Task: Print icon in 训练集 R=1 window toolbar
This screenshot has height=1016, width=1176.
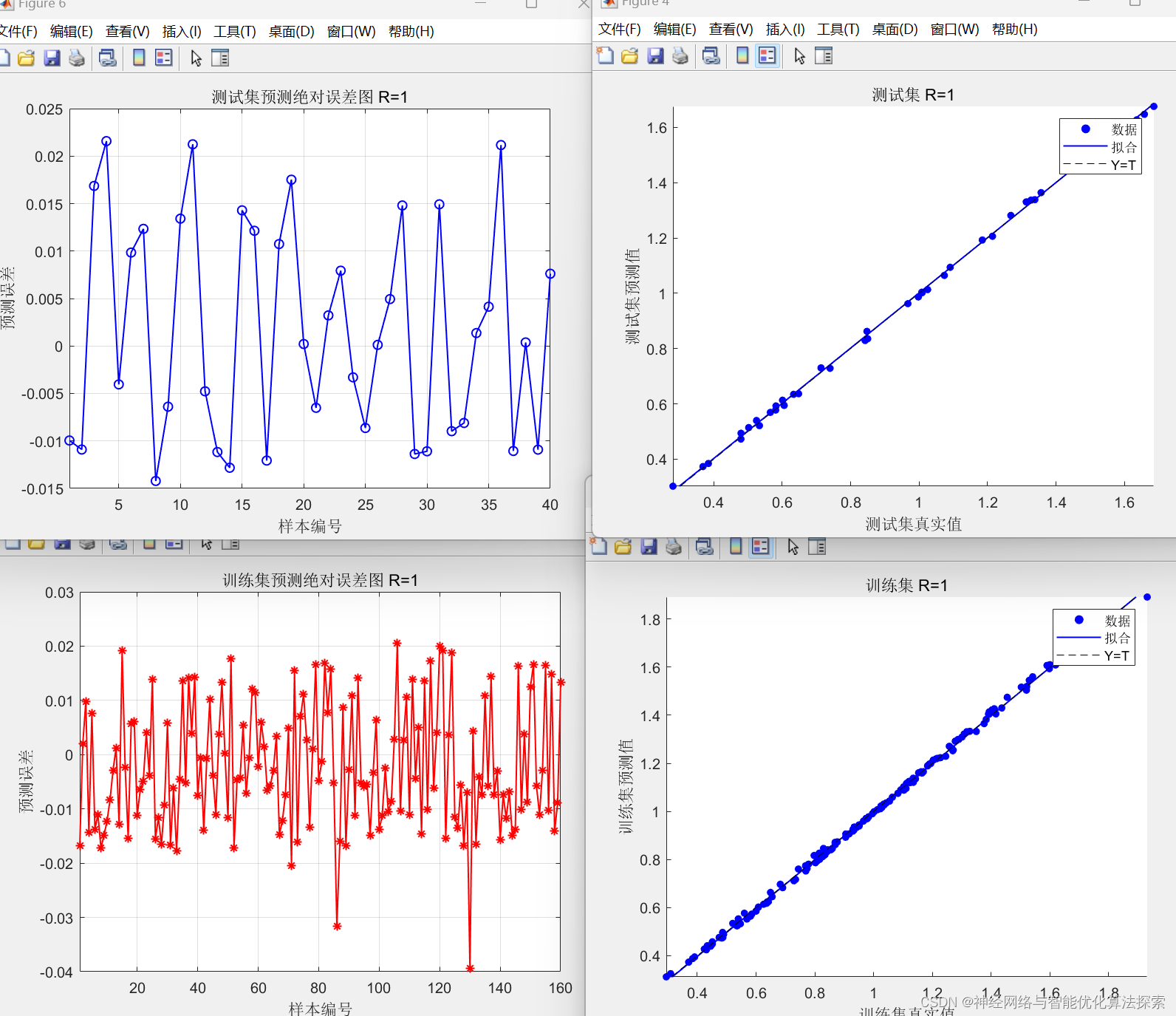Action: coord(674,546)
